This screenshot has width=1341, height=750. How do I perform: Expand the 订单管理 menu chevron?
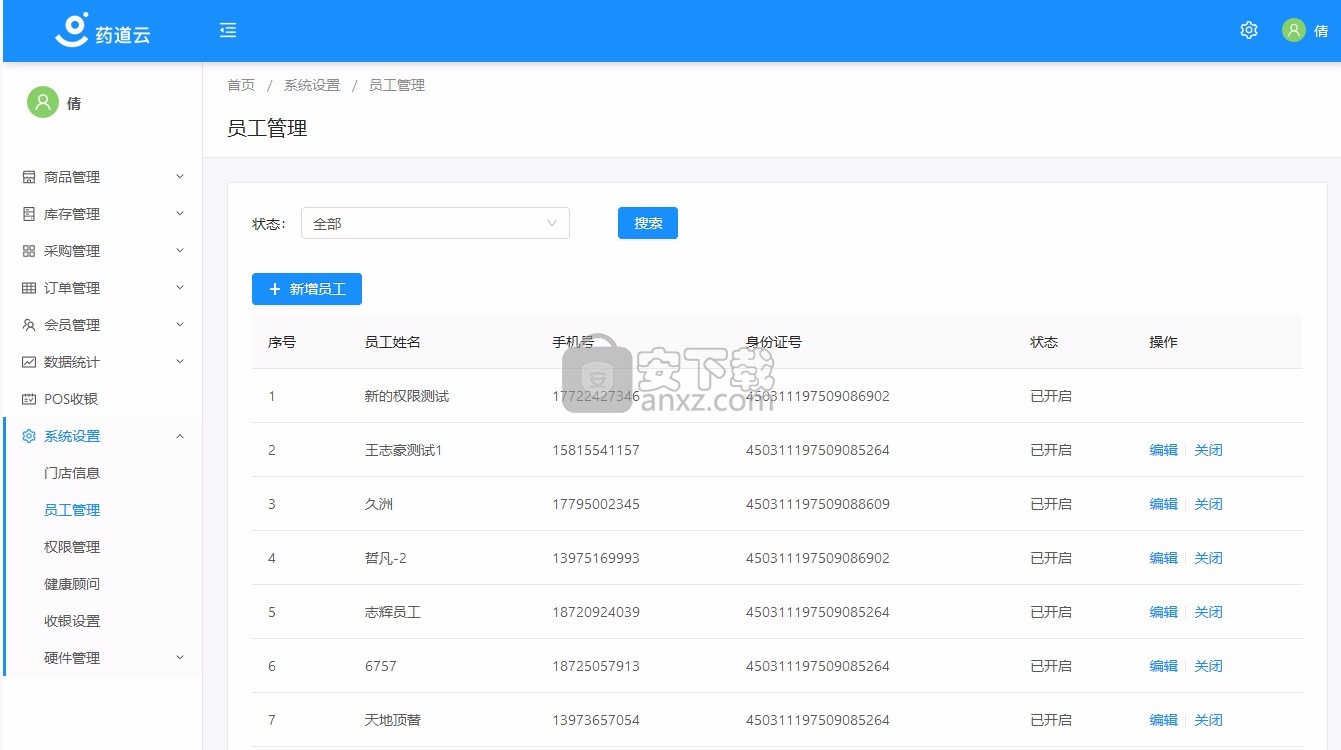click(180, 287)
